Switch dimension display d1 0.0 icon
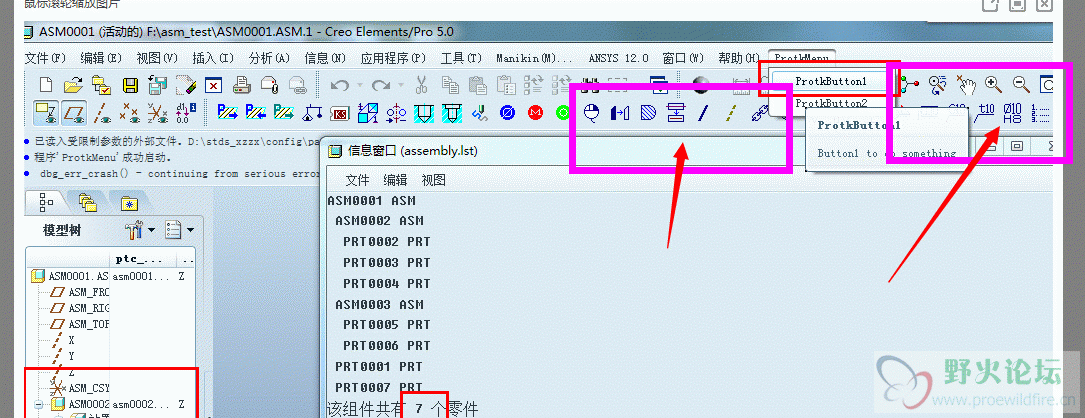 click(x=186, y=111)
